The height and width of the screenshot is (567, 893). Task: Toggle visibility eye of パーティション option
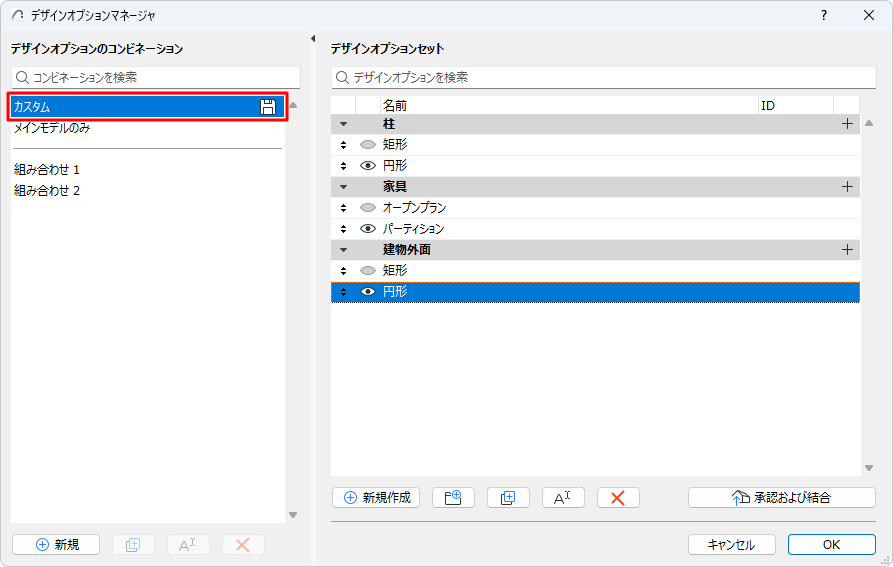(x=368, y=229)
